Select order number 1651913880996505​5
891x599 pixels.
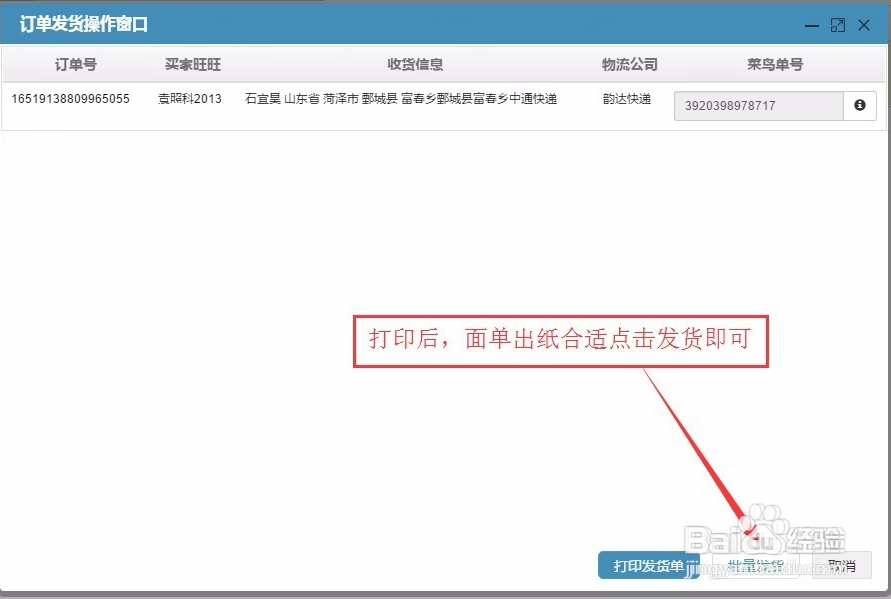[x=70, y=99]
